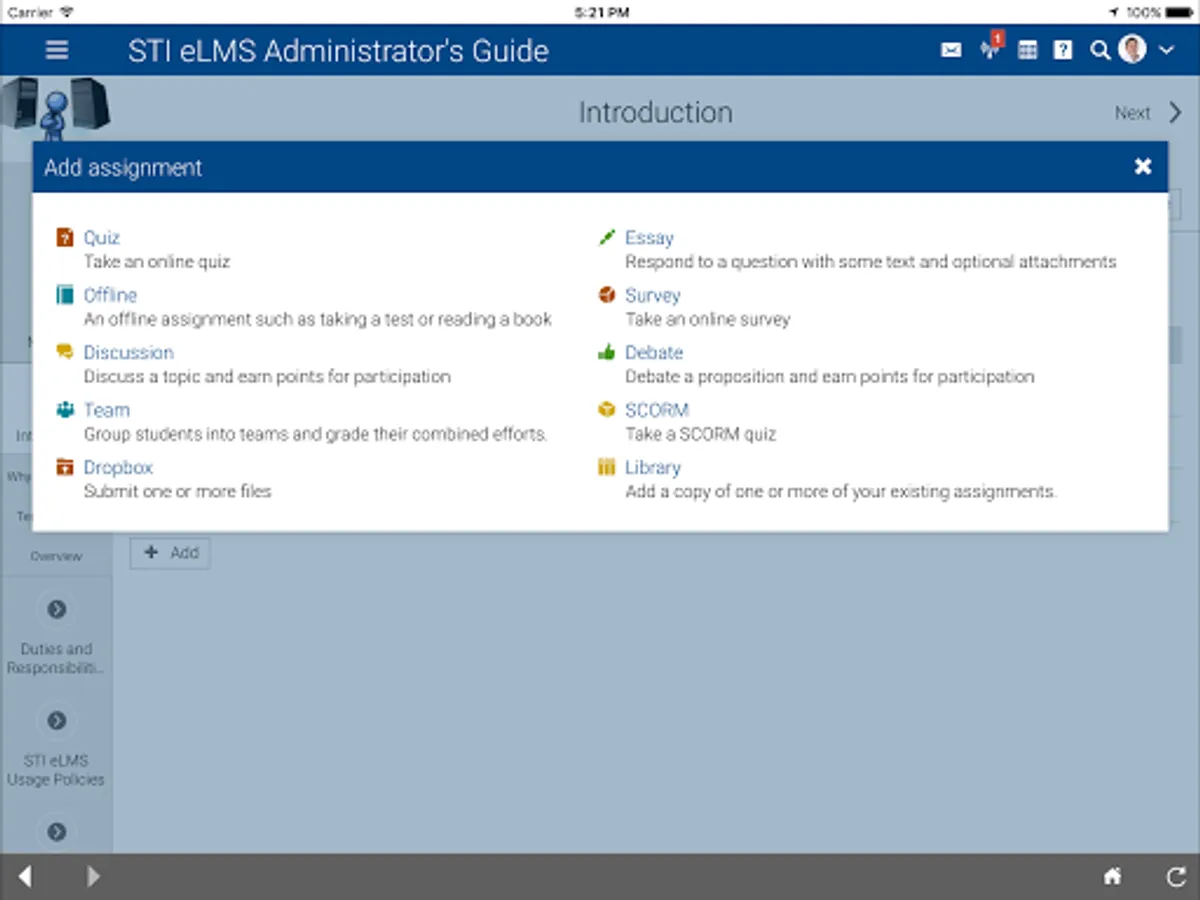Image resolution: width=1200 pixels, height=900 pixels.
Task: Choose the Survey assignment link
Action: pos(652,295)
